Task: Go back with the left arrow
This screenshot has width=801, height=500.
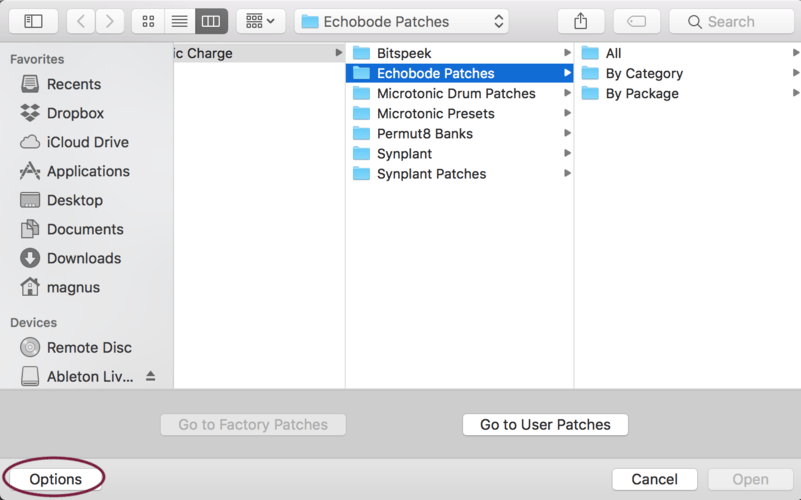Action: pyautogui.click(x=81, y=21)
